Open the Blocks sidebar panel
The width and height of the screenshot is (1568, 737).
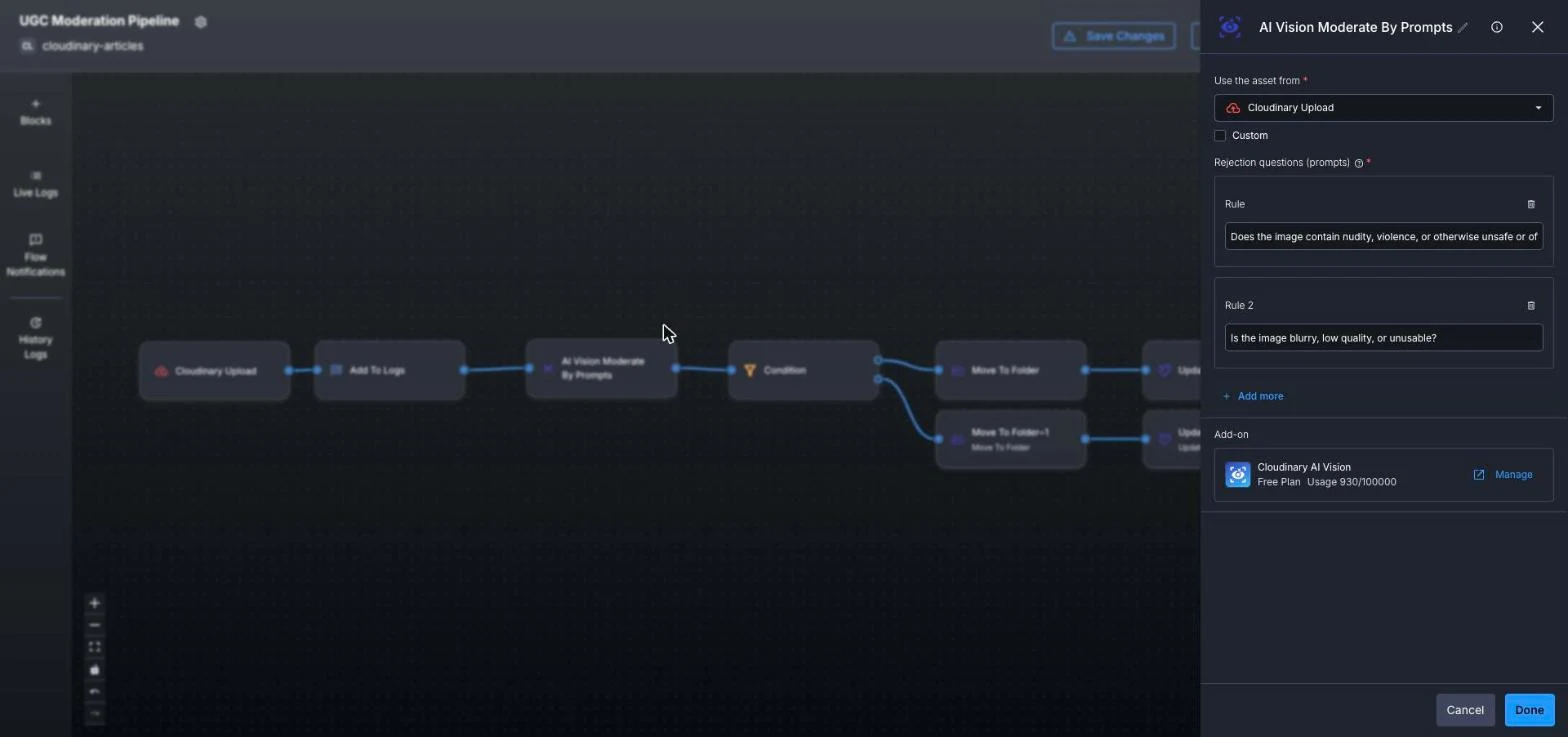pos(35,112)
